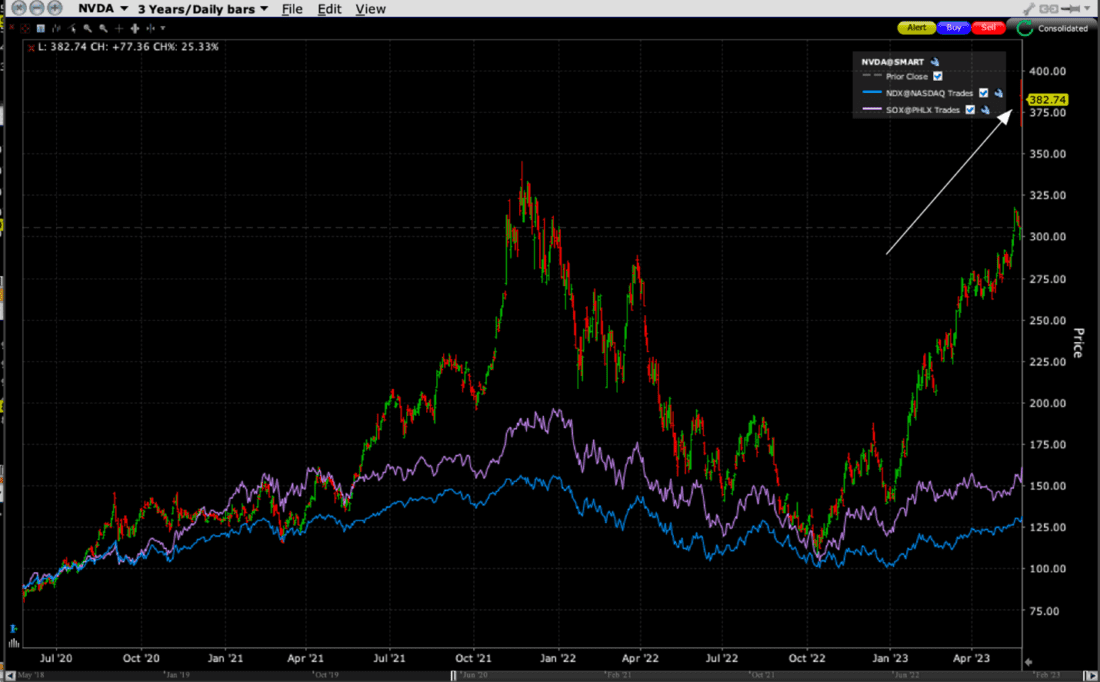1100x682 pixels.
Task: Open the SOX@PHLX Trades wrench settings
Action: point(985,110)
